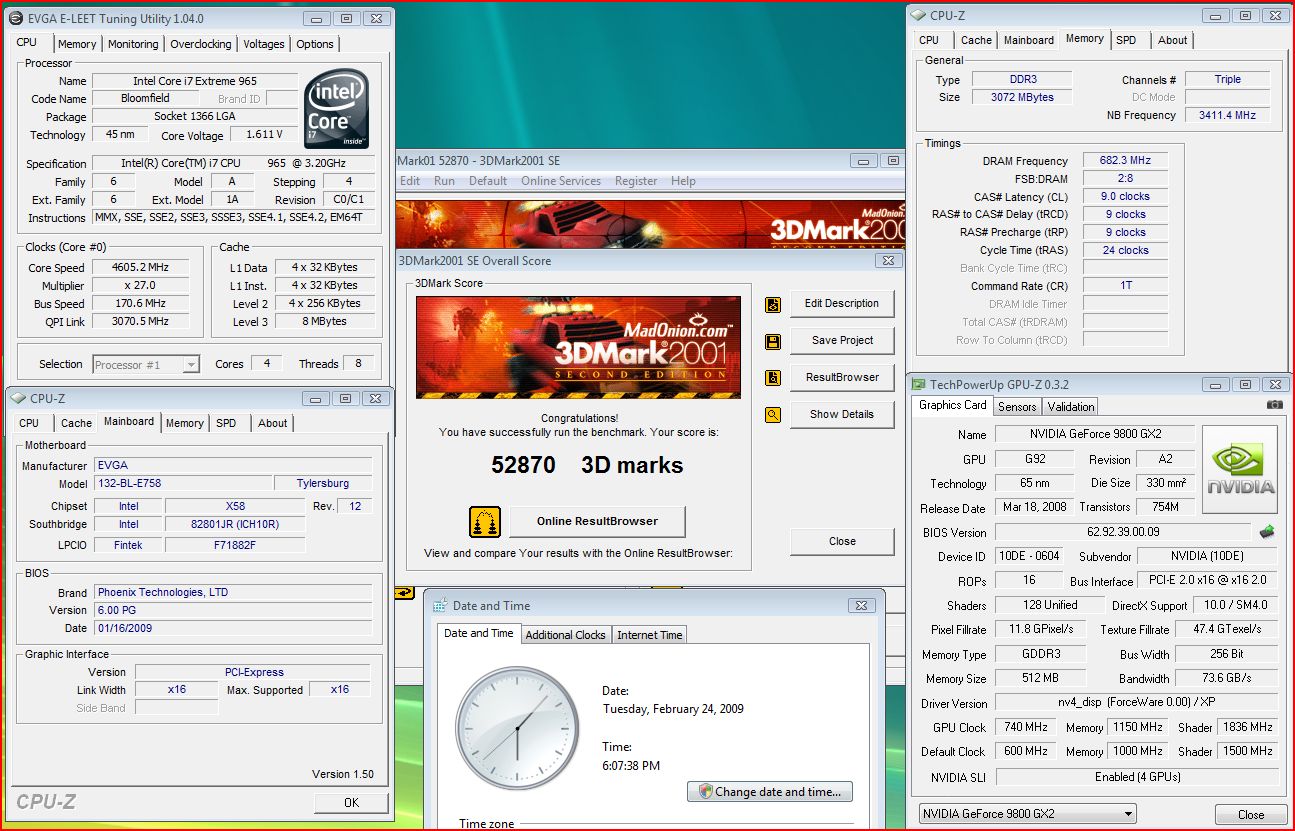Open SPD tab in CPU-Z Mainboard window

226,423
